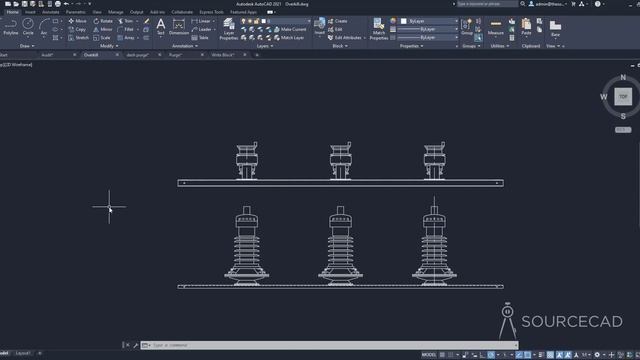Open the layer selection dropdown

pos(276,21)
